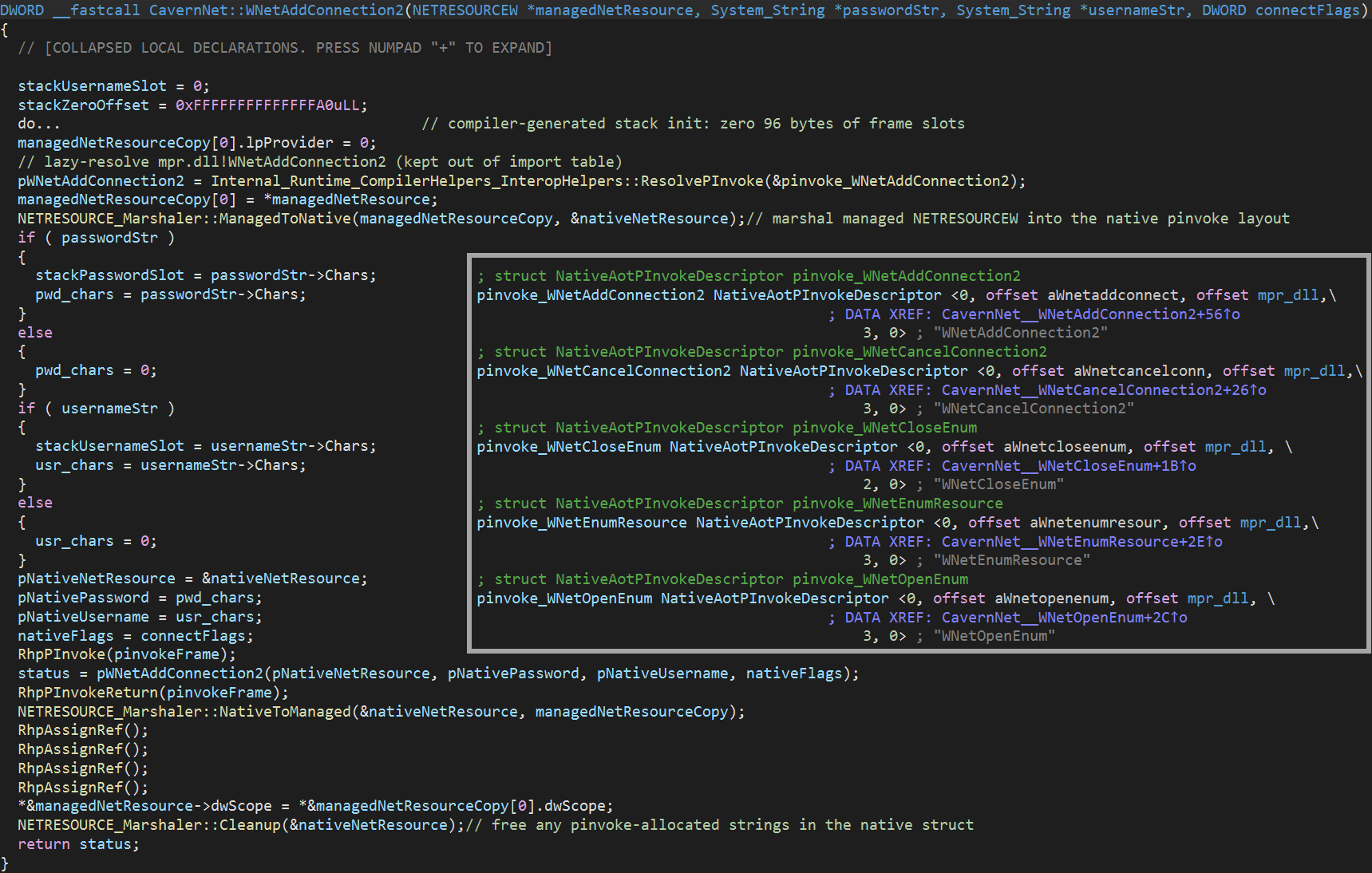
Task: Click the 'return status;' statement
Action: pos(78,844)
